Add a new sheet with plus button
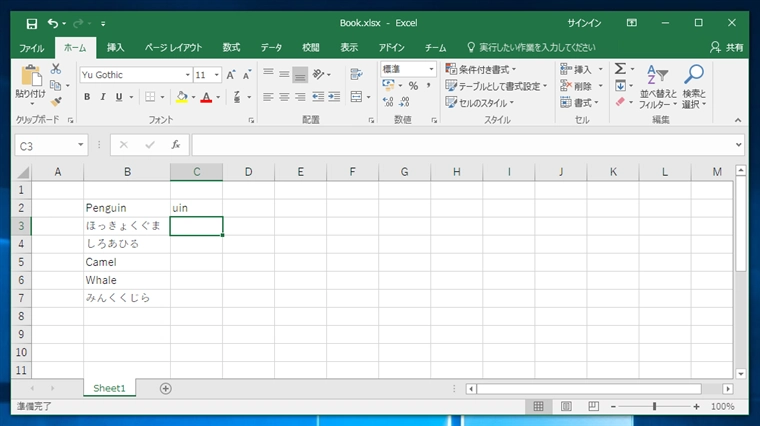 coord(165,389)
